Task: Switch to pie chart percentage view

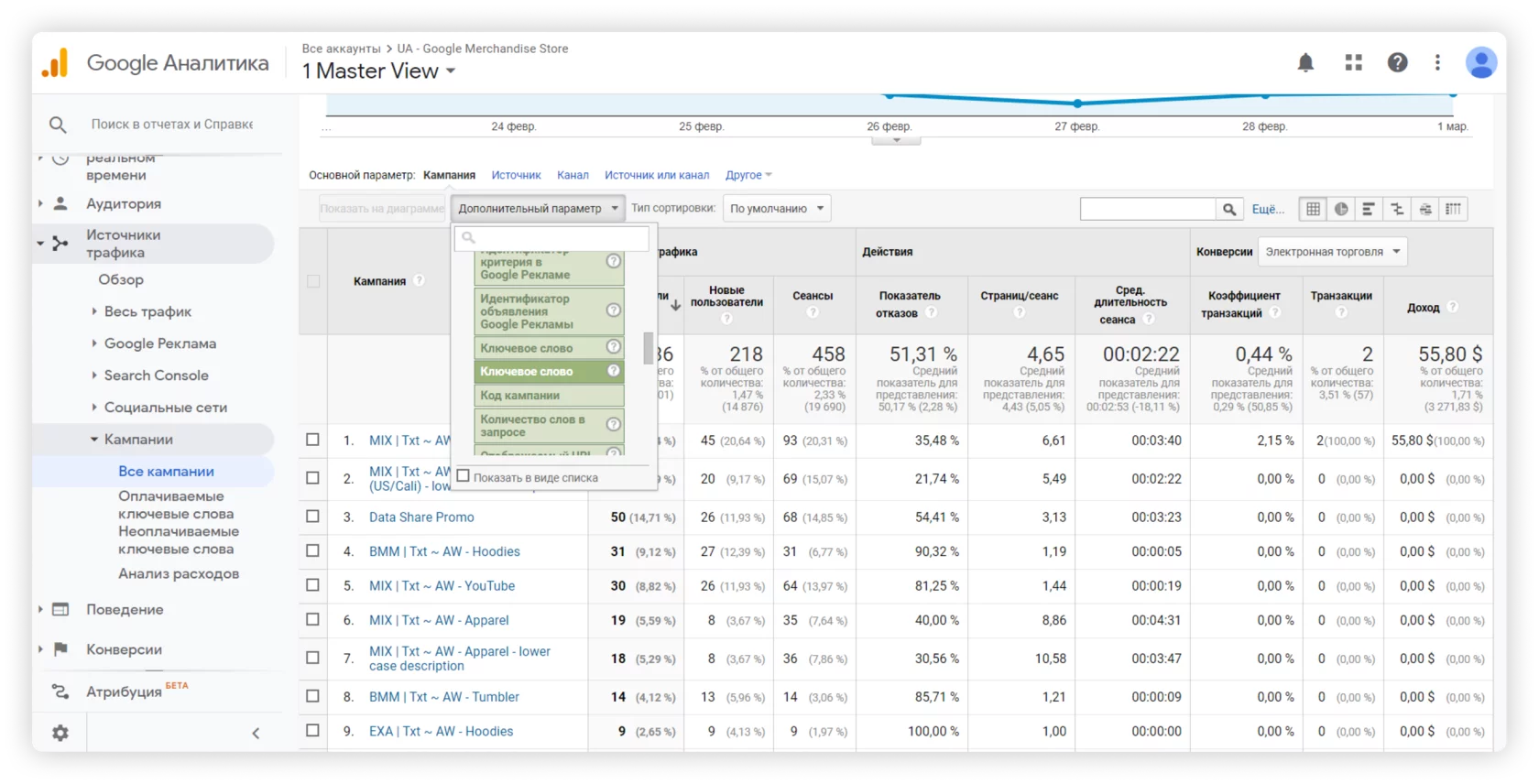Action: [x=1341, y=209]
